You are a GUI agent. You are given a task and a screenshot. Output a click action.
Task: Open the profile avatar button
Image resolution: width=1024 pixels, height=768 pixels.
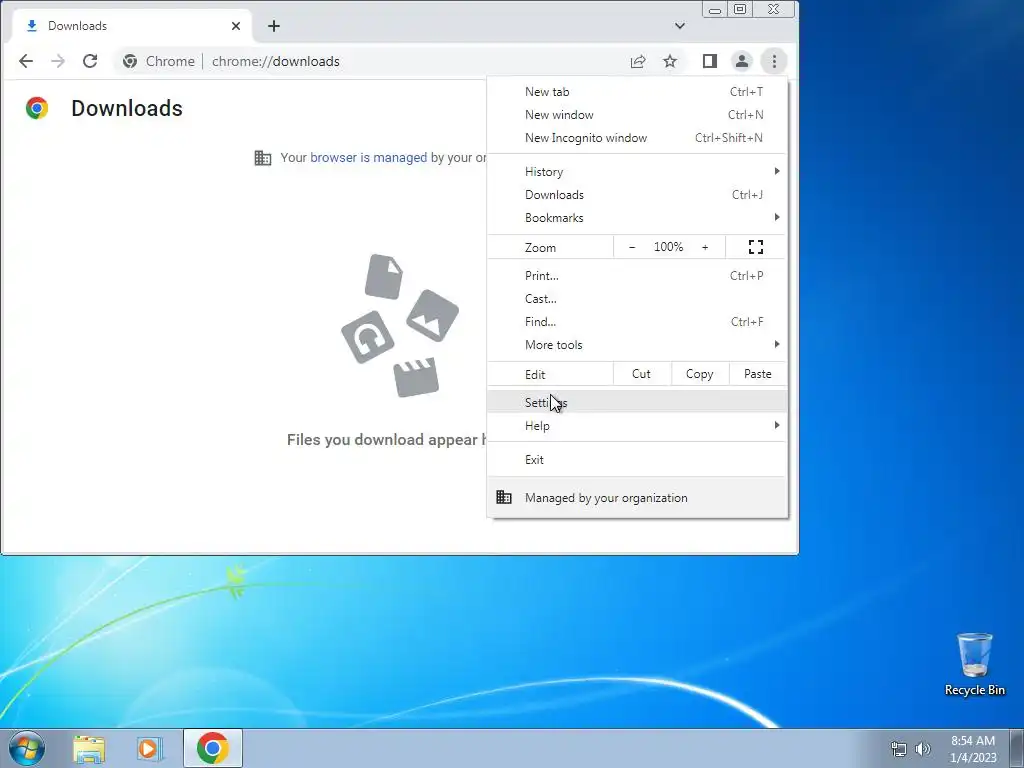point(742,61)
